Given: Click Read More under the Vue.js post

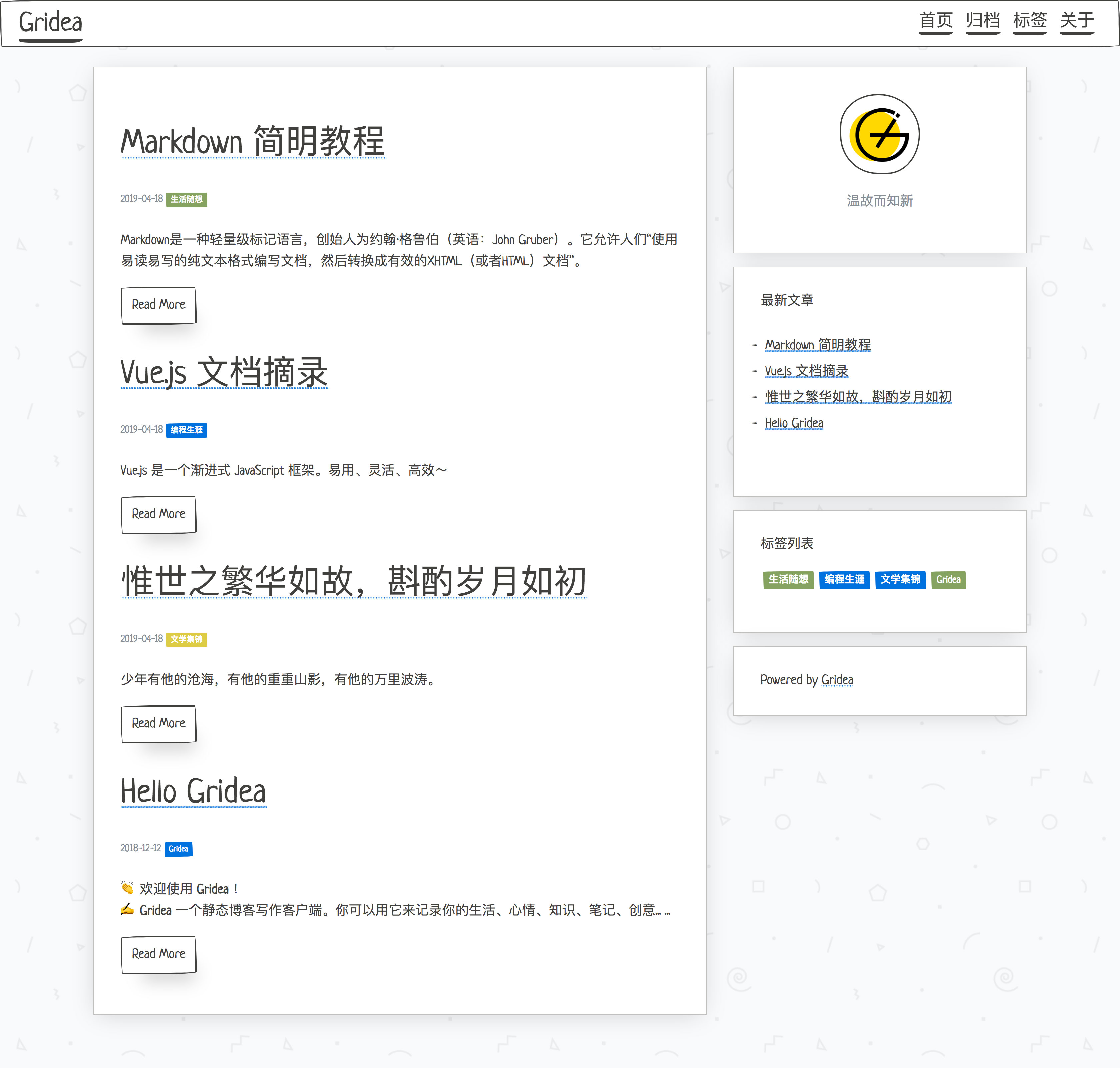Looking at the screenshot, I should pyautogui.click(x=158, y=514).
